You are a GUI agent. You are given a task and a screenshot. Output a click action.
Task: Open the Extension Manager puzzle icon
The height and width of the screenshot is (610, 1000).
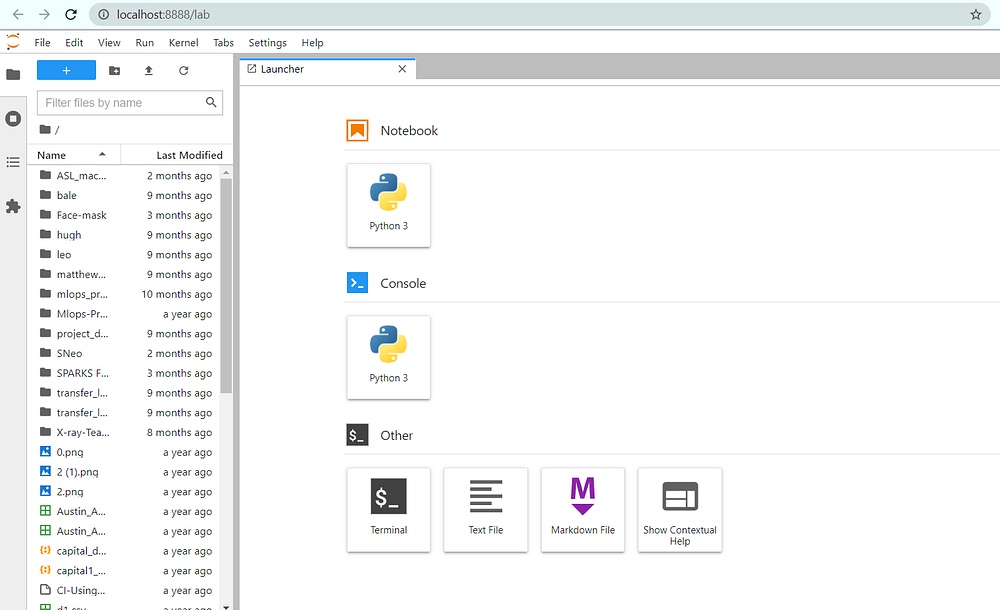[13, 206]
